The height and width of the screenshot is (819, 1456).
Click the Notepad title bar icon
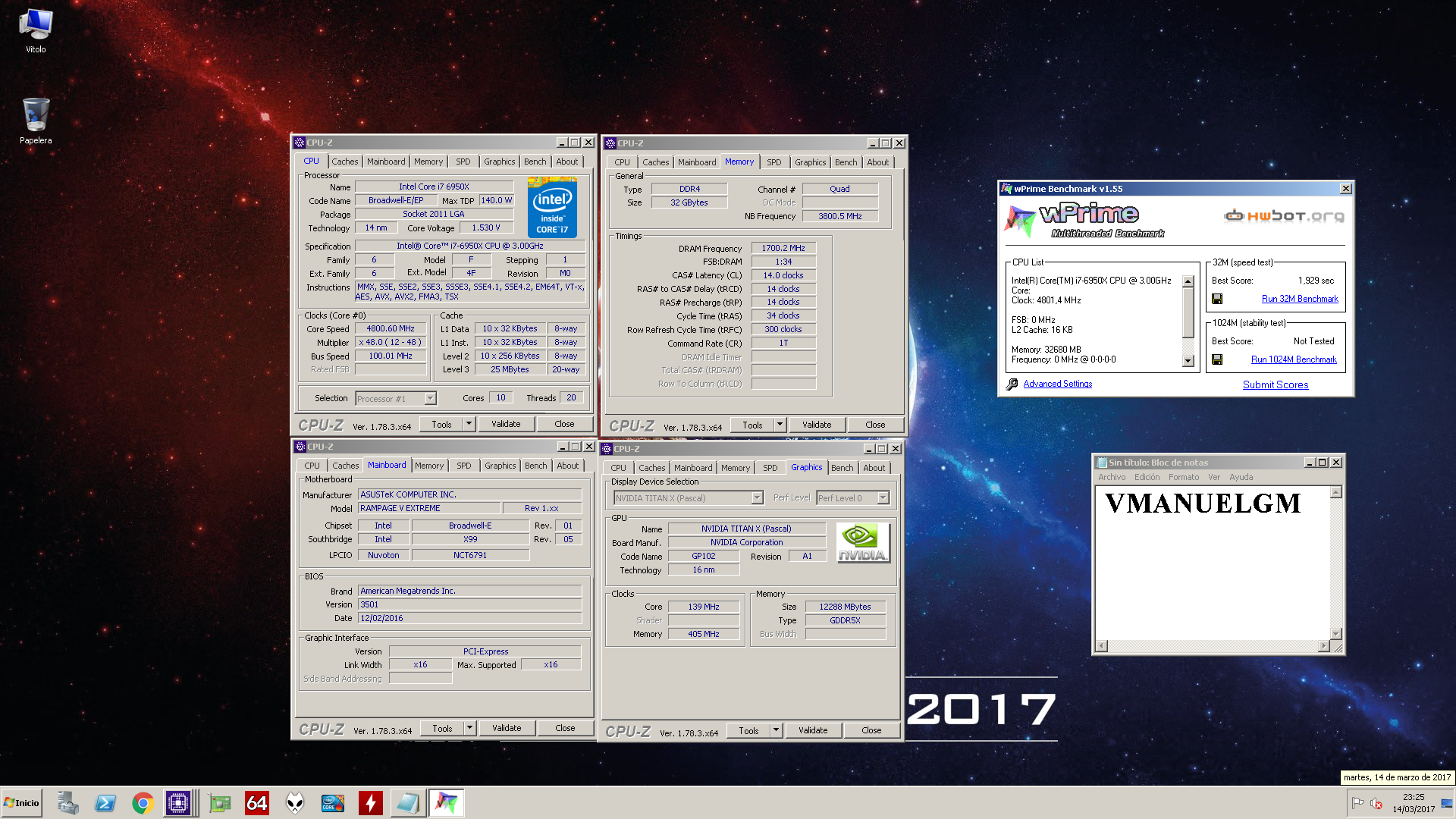(1101, 463)
